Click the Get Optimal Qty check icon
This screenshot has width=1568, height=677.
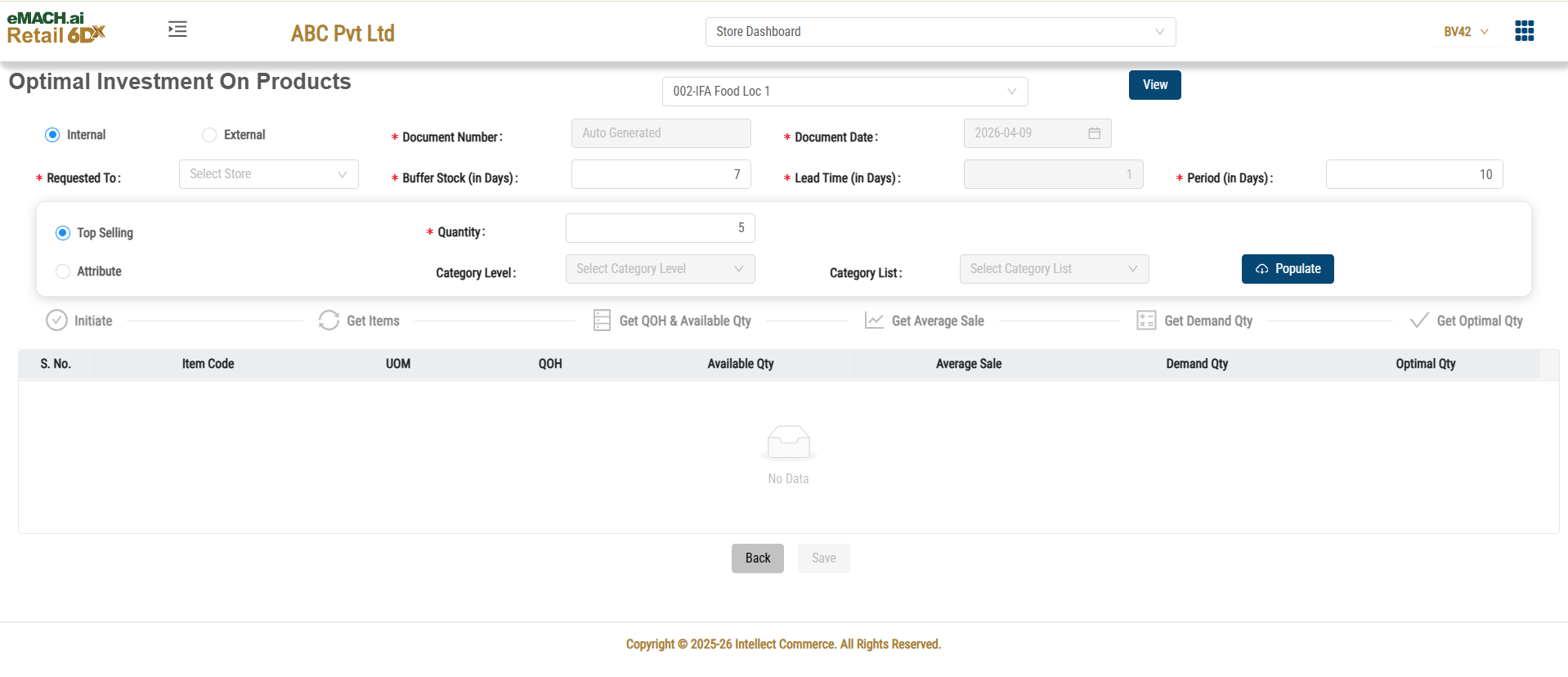click(x=1419, y=321)
